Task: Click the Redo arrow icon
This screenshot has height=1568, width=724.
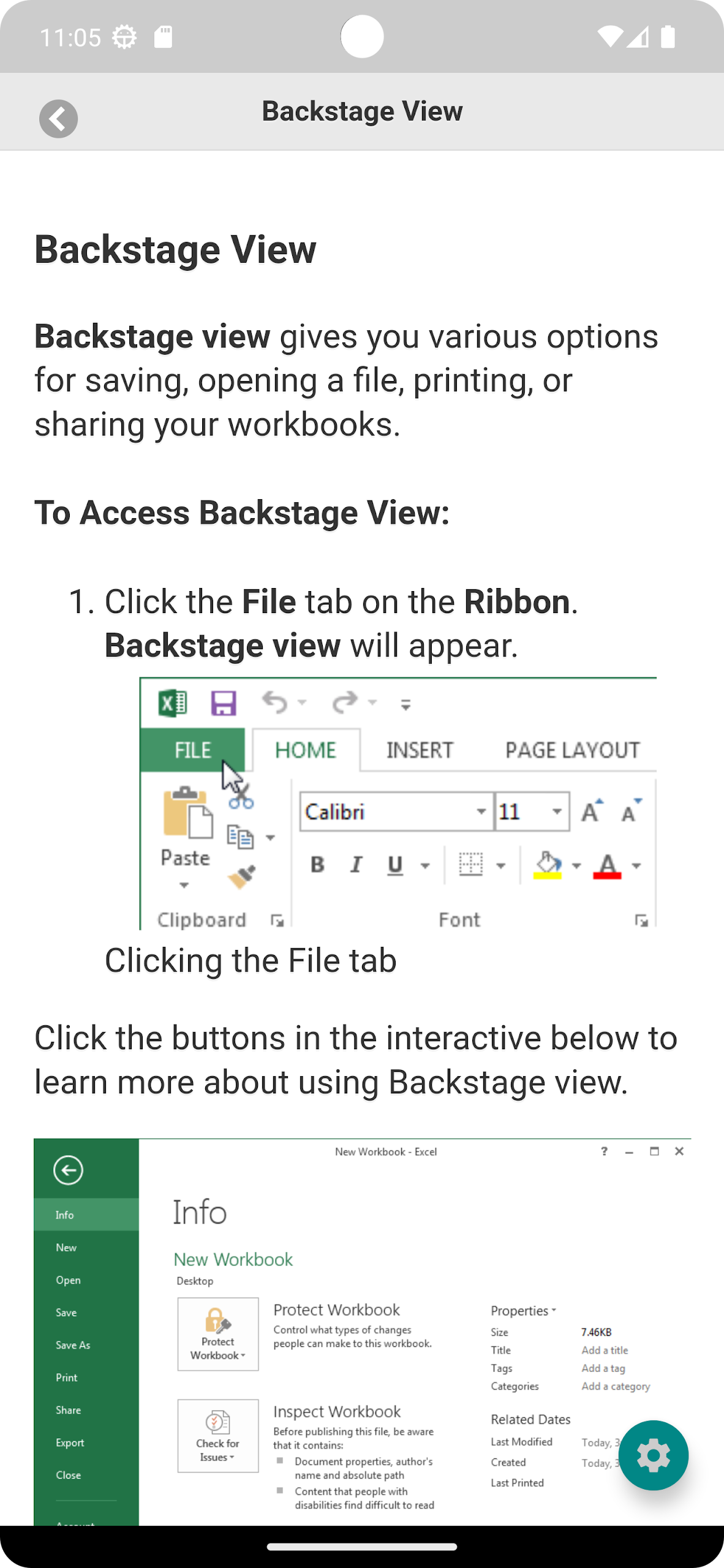Action: [345, 702]
